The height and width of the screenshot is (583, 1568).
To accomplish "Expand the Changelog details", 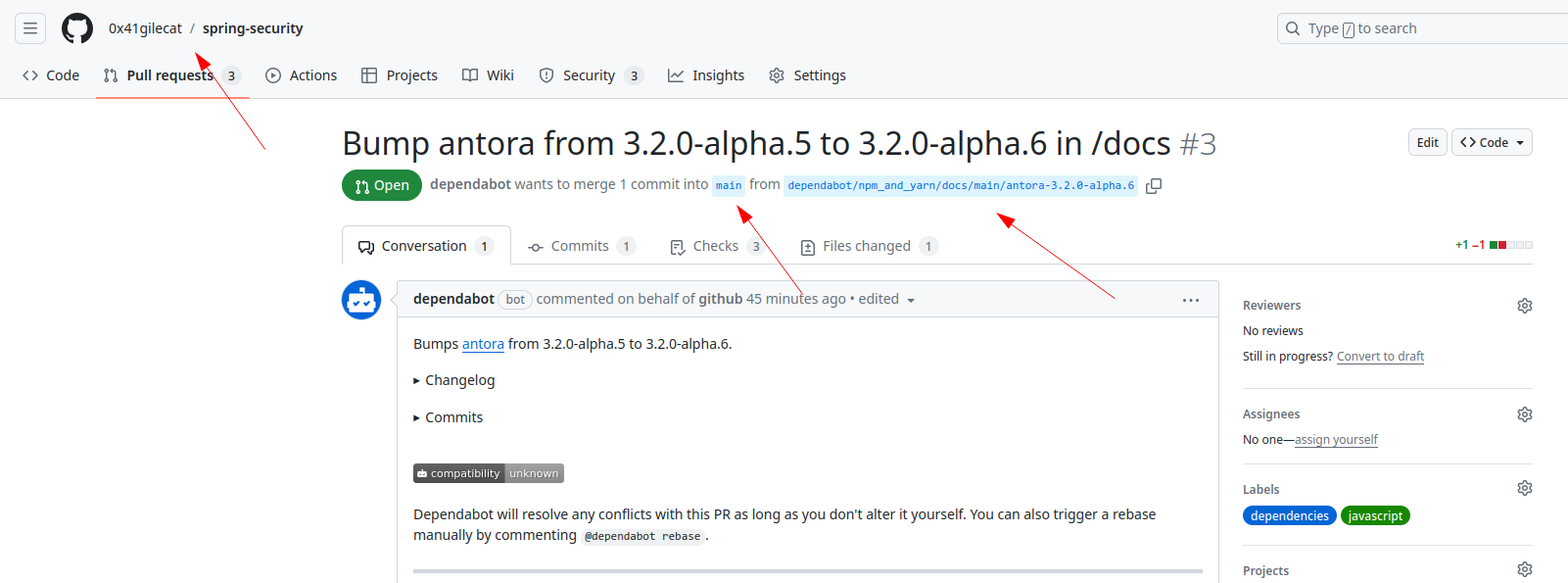I will (x=454, y=380).
